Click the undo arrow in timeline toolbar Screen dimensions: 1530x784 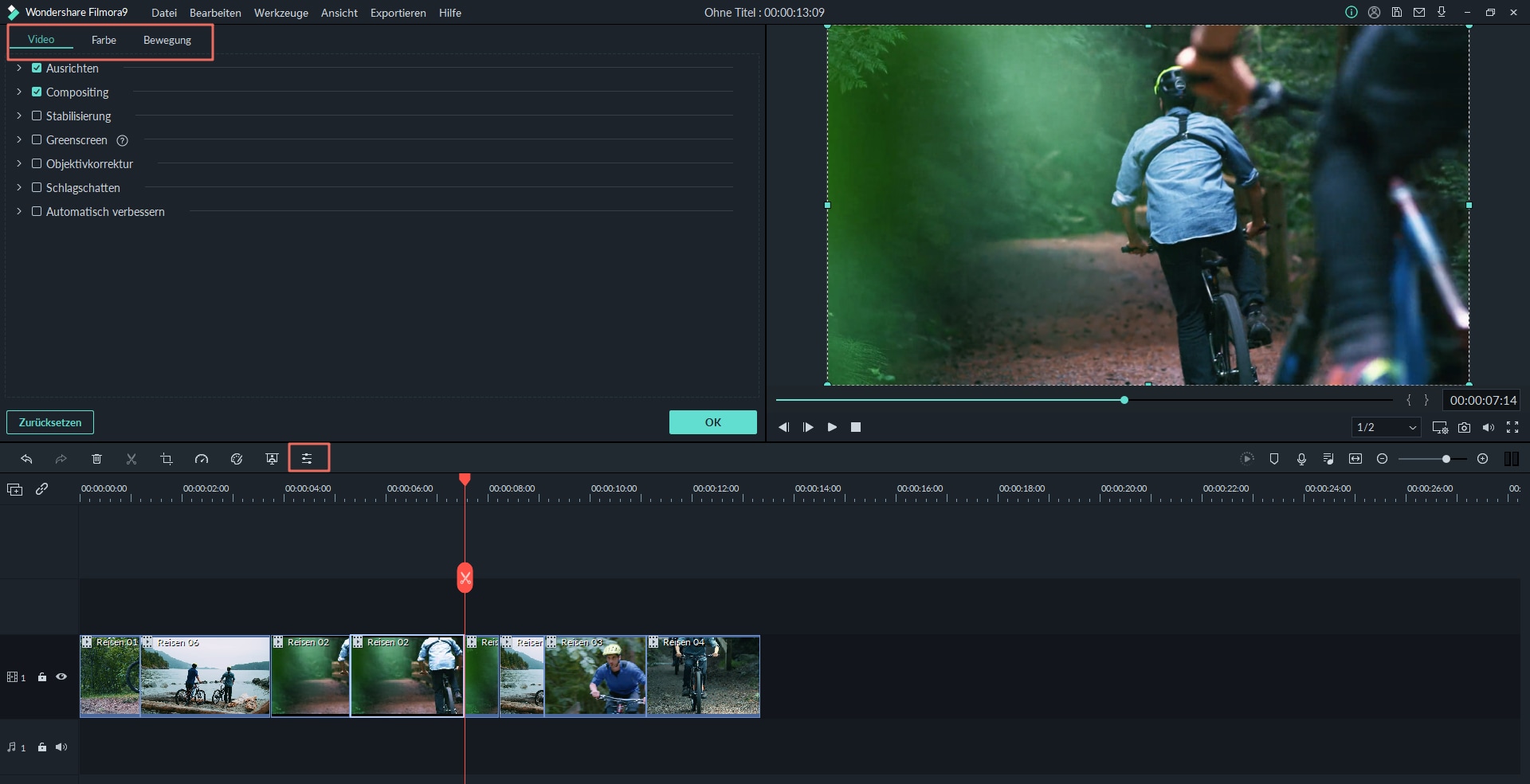point(26,459)
